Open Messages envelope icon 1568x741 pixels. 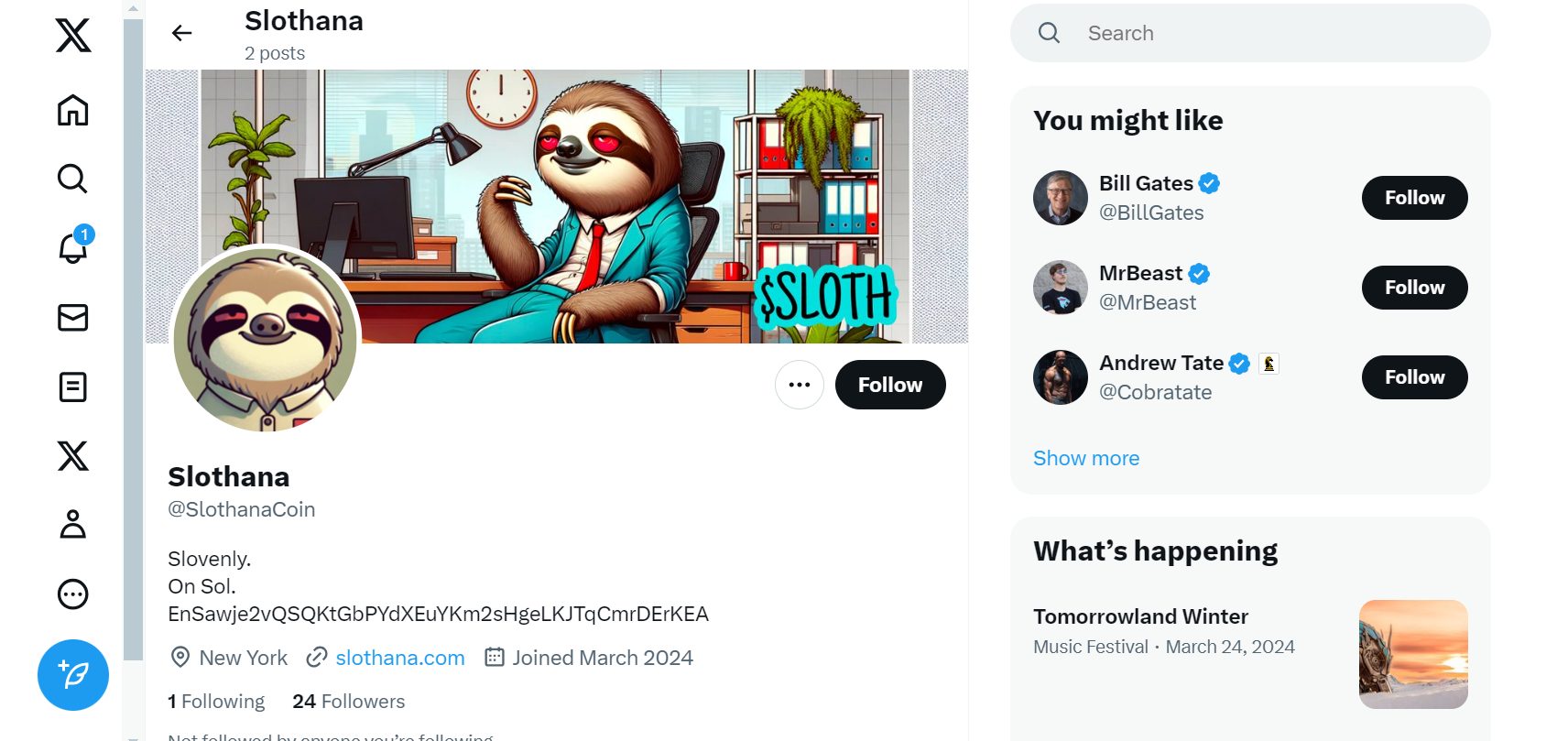tap(73, 318)
